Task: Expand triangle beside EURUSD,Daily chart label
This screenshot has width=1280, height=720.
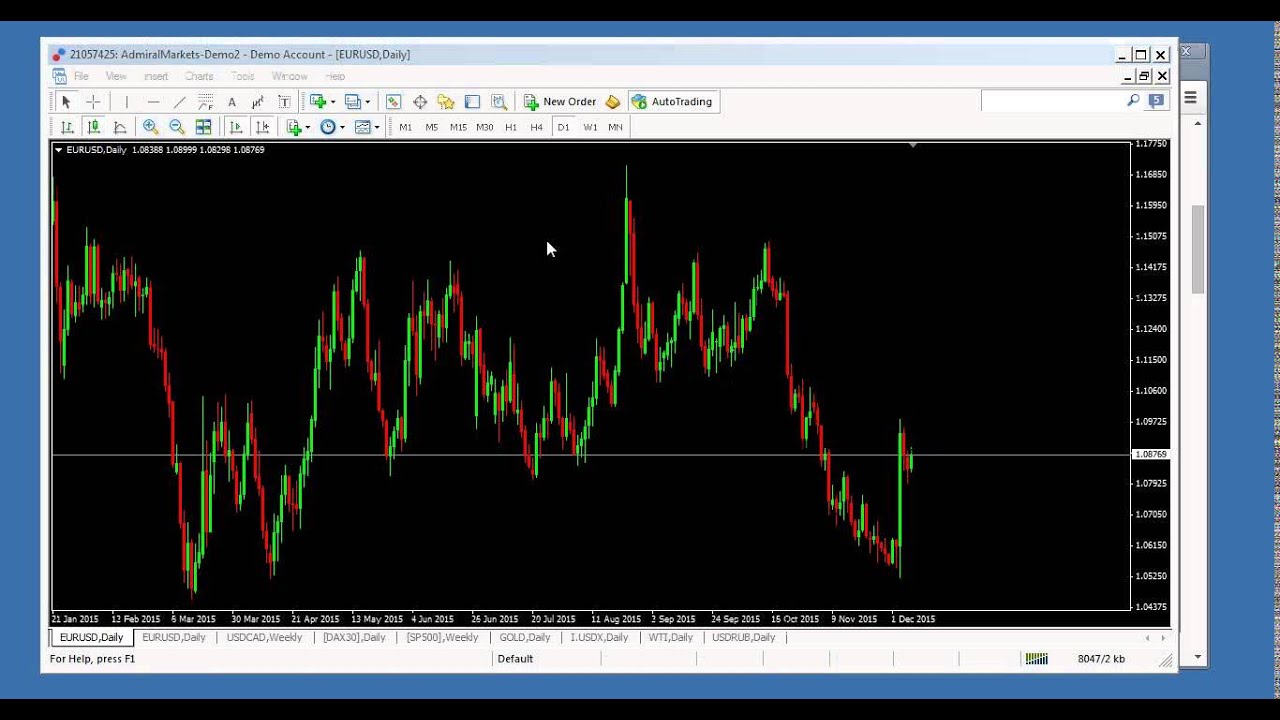Action: [59, 150]
